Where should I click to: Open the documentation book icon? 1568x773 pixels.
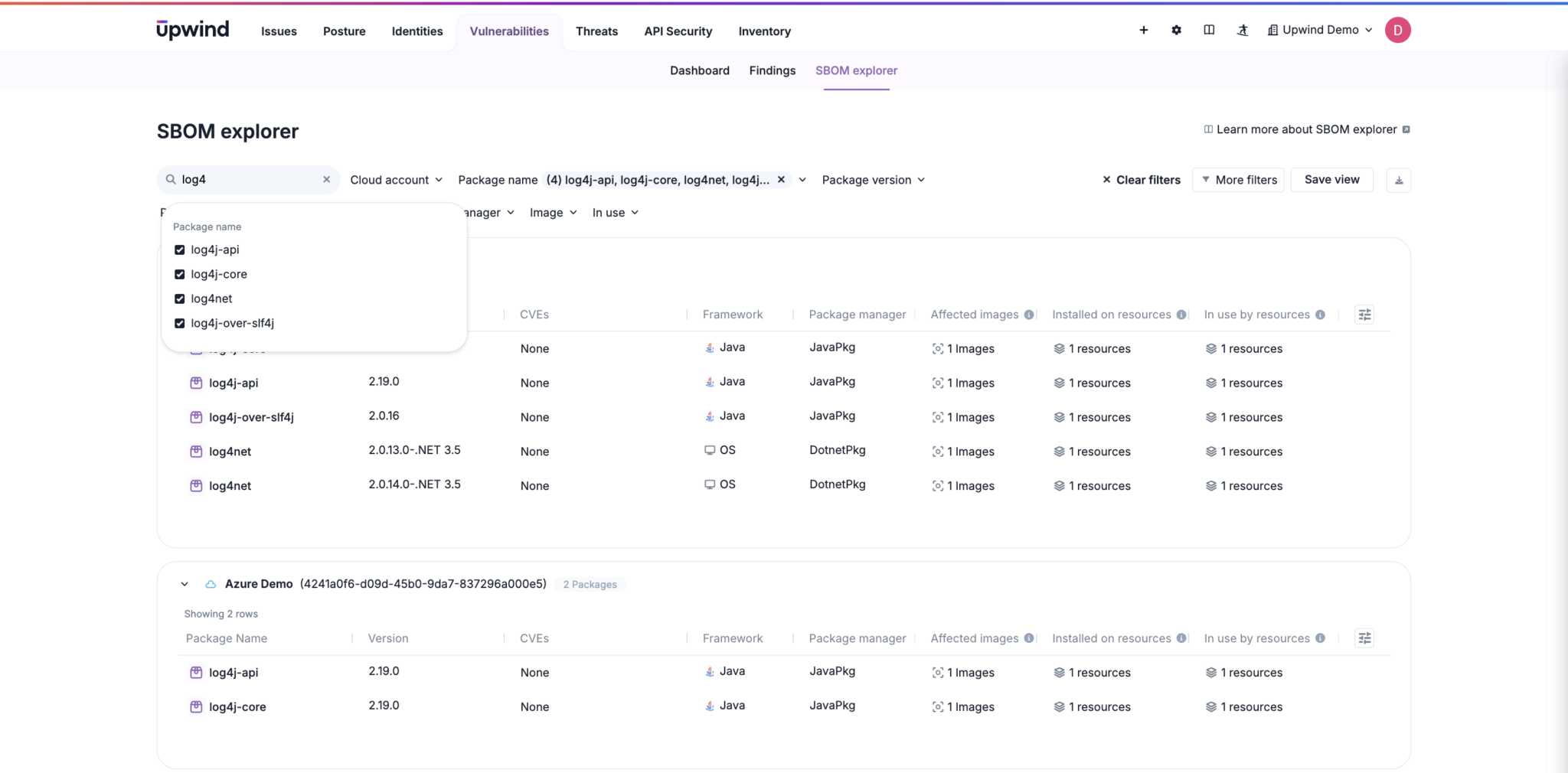1209,30
